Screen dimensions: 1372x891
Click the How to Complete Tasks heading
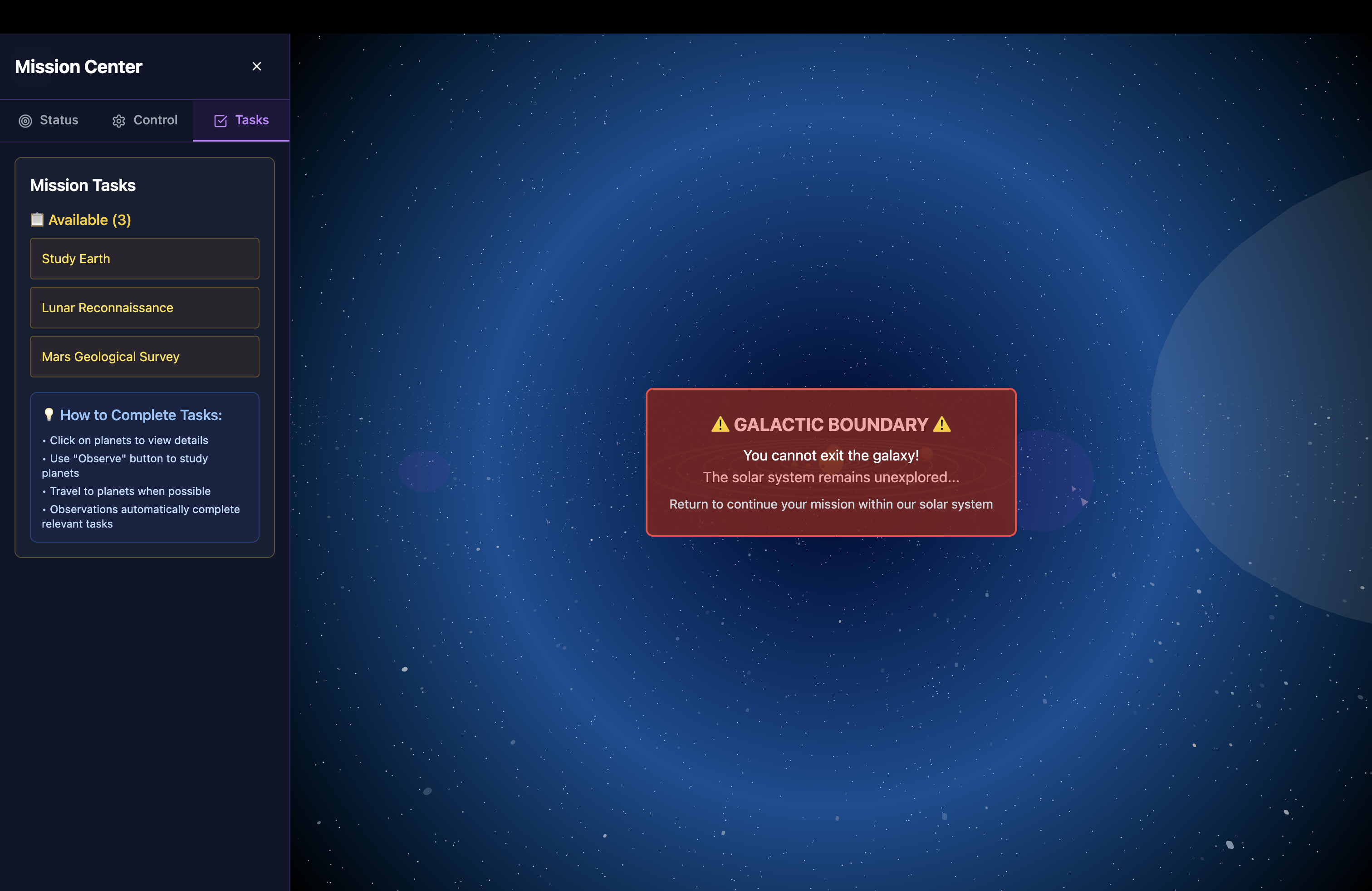pyautogui.click(x=141, y=415)
